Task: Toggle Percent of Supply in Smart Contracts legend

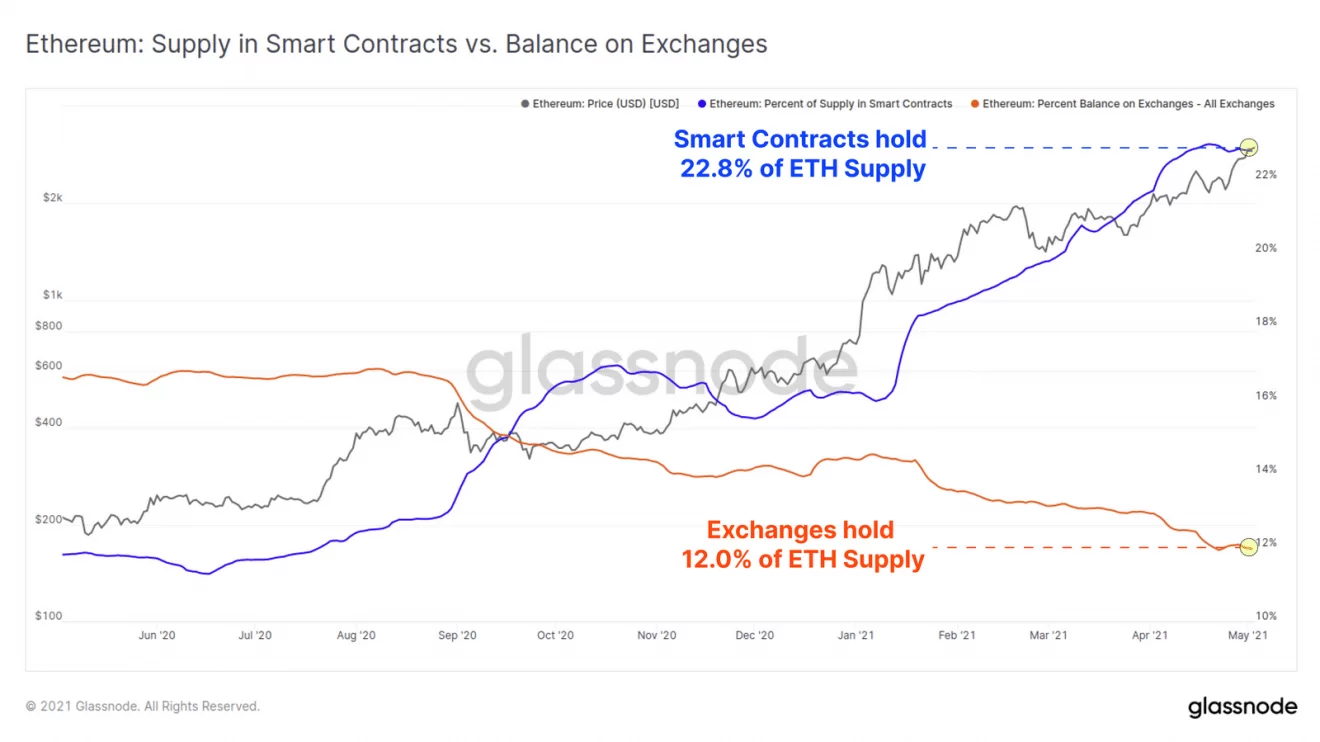Action: (x=830, y=104)
